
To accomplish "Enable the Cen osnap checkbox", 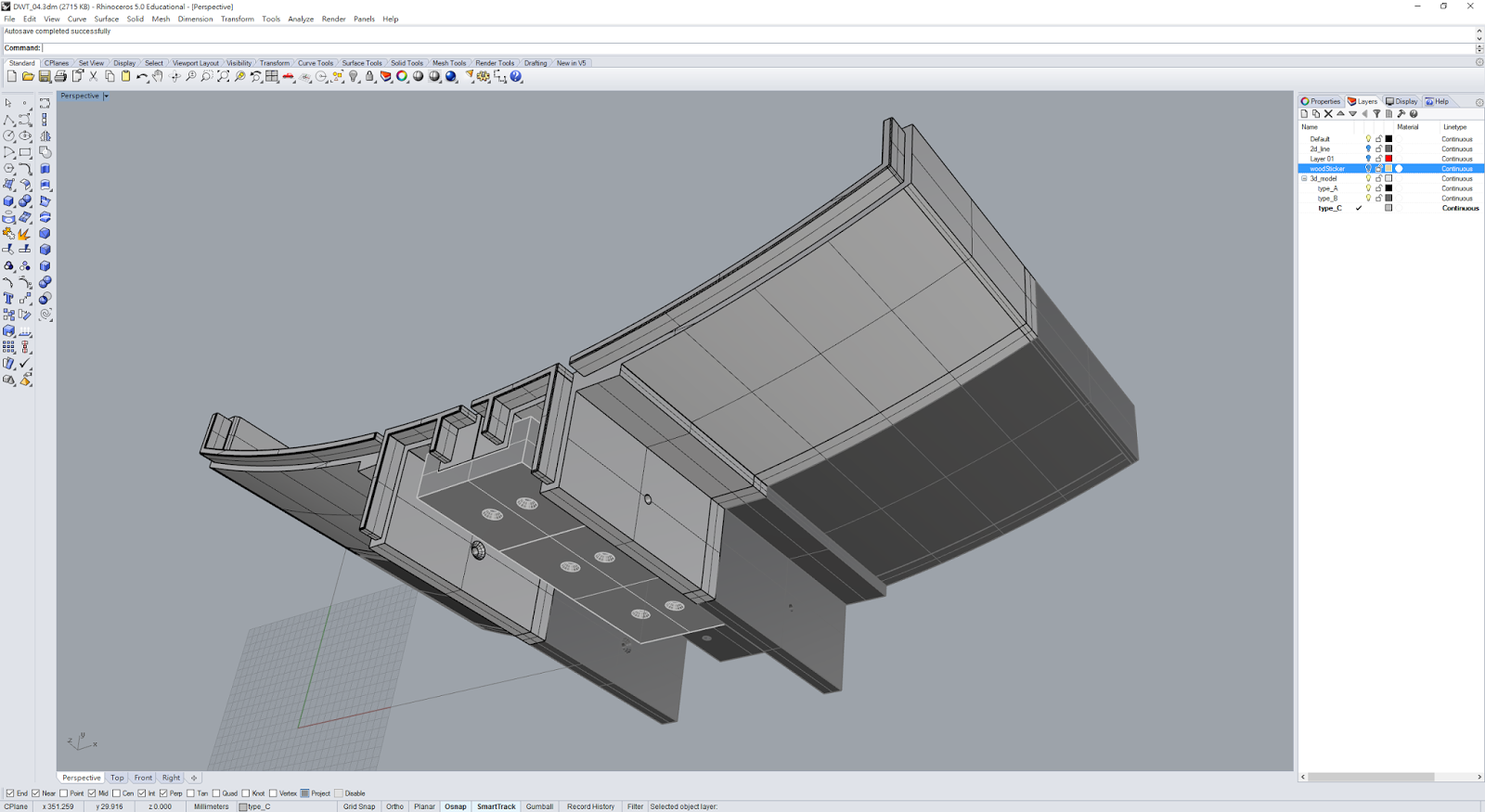I will pos(116,793).
